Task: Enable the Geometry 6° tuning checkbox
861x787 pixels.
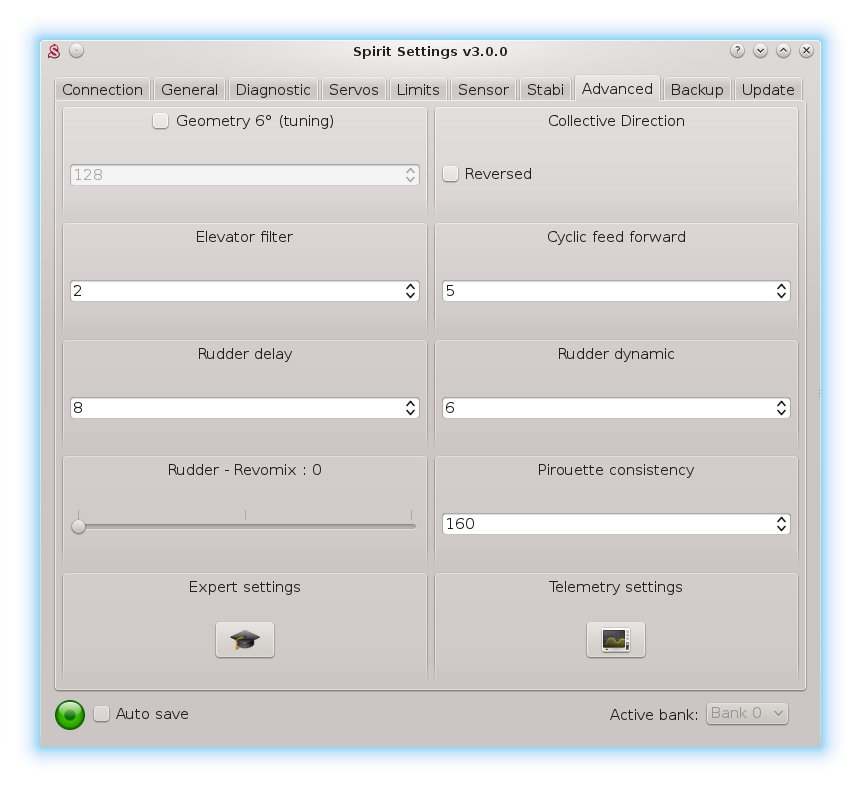Action: click(x=160, y=121)
